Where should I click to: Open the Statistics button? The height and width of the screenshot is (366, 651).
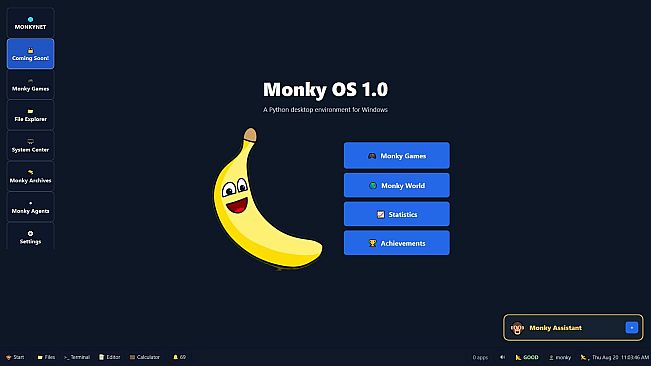pos(396,214)
